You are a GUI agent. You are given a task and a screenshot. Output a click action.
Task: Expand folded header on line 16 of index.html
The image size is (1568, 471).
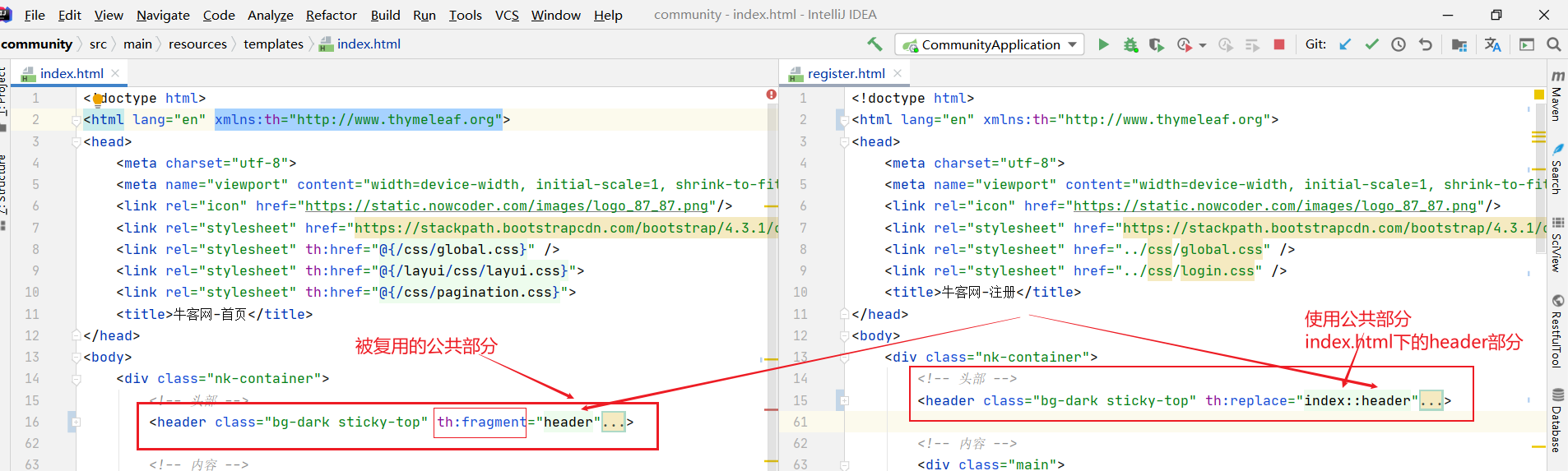click(76, 423)
